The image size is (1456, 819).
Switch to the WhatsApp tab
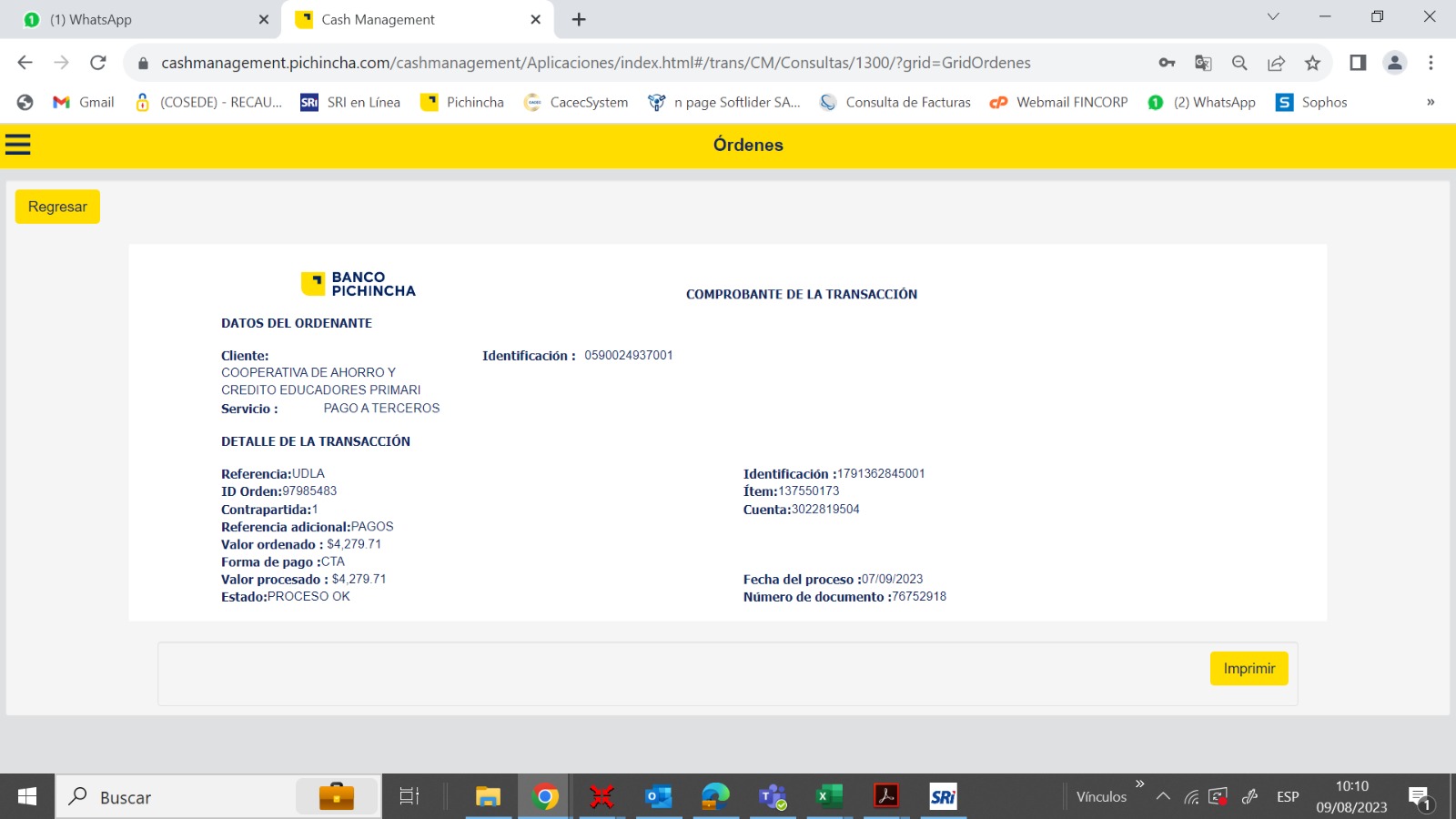[141, 19]
